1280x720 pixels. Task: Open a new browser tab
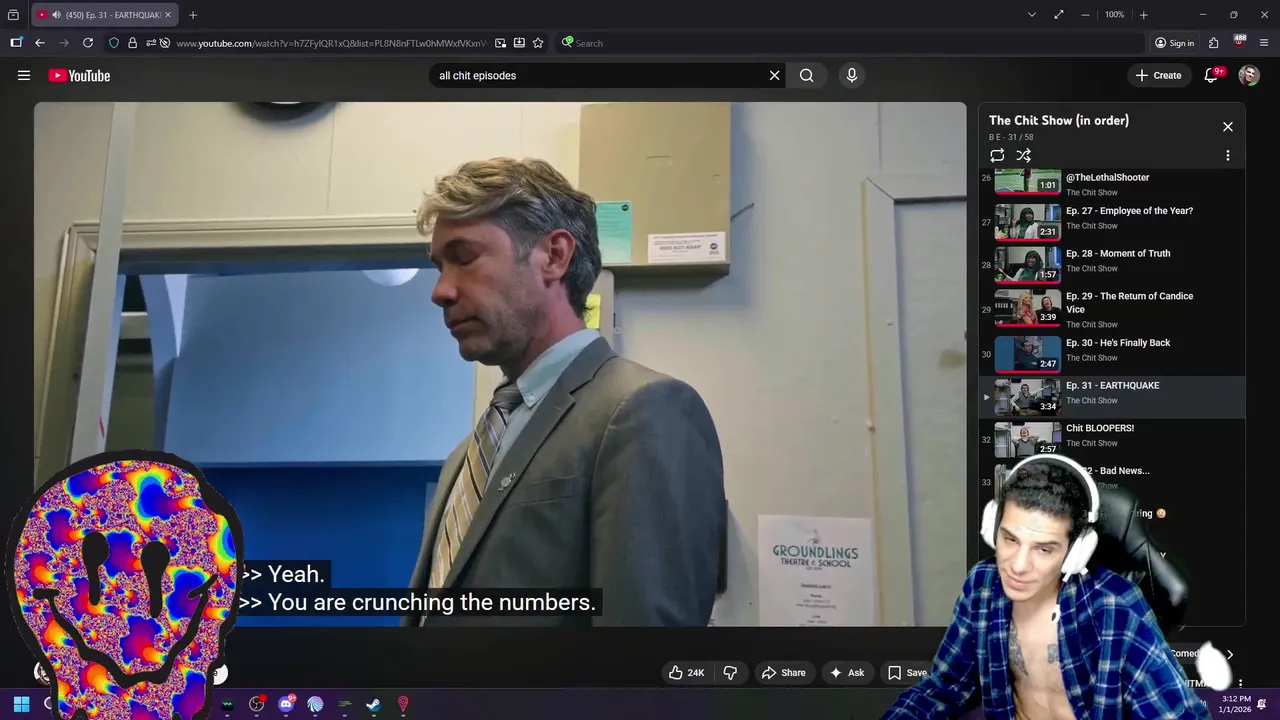pos(193,15)
